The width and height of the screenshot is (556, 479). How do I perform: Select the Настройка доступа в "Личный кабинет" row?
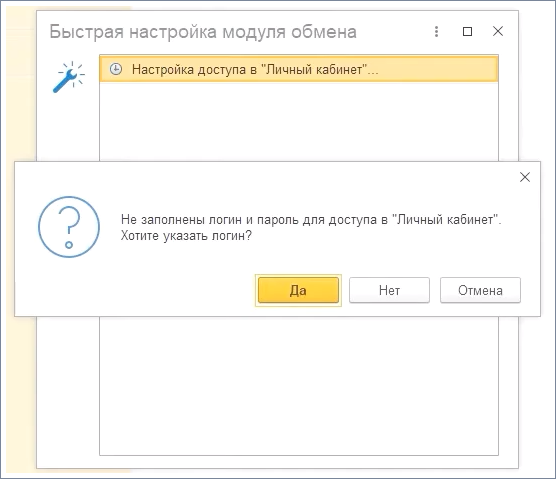(299, 69)
